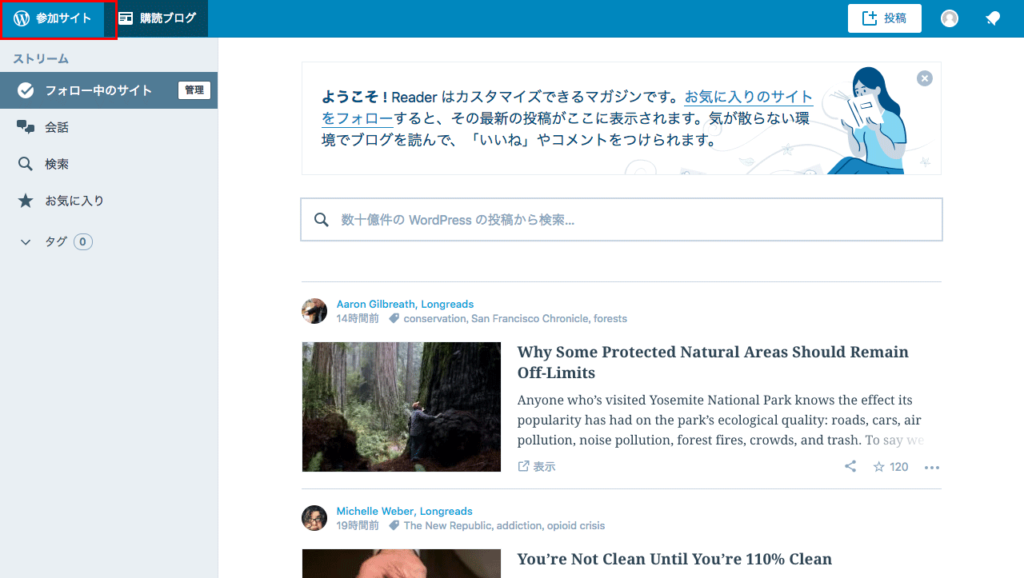Viewport: 1024px width, 578px height.
Task: Click the 管理 button next to followed sites
Action: (x=194, y=90)
